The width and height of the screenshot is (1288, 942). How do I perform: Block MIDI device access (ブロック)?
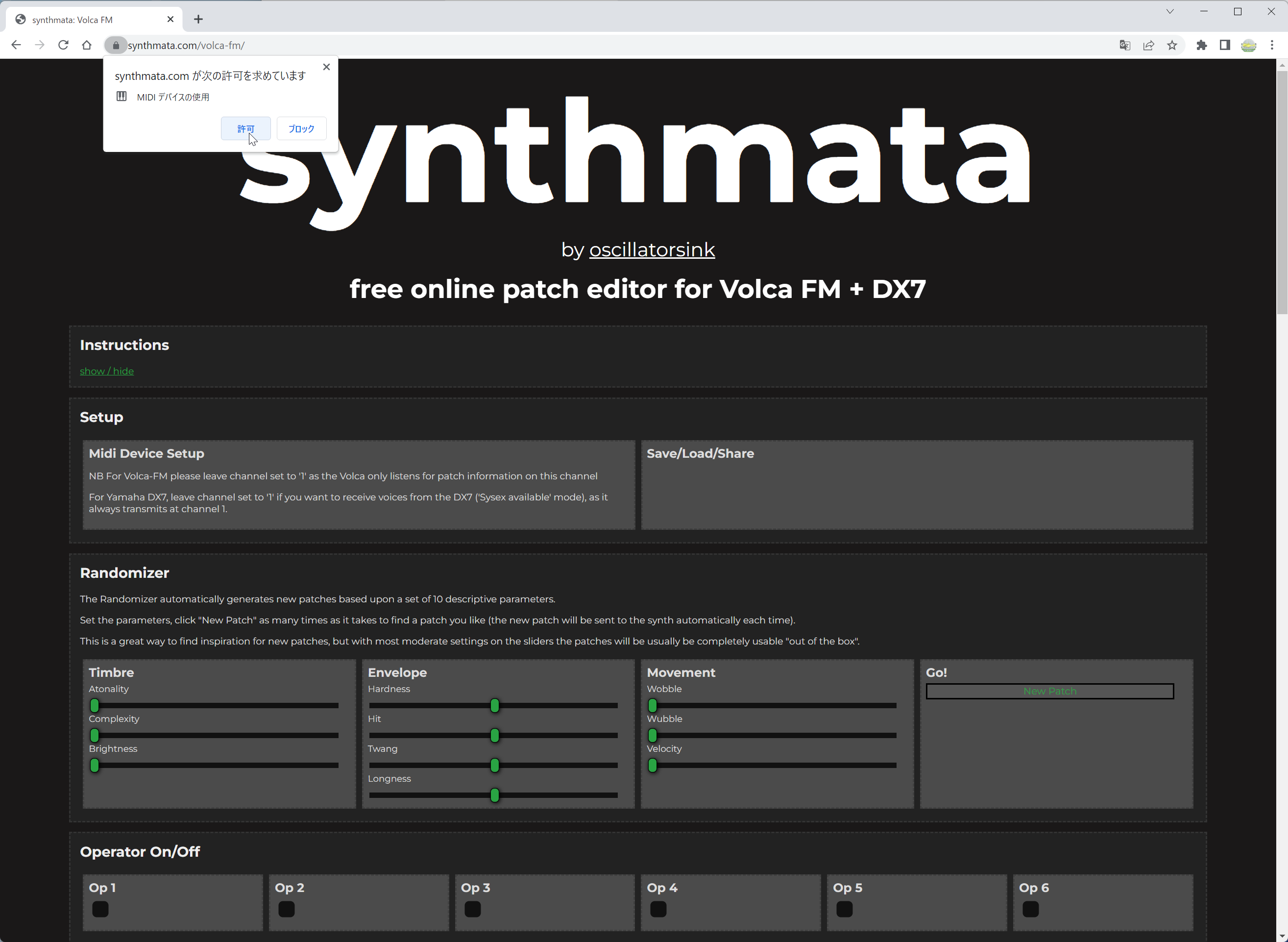point(301,129)
